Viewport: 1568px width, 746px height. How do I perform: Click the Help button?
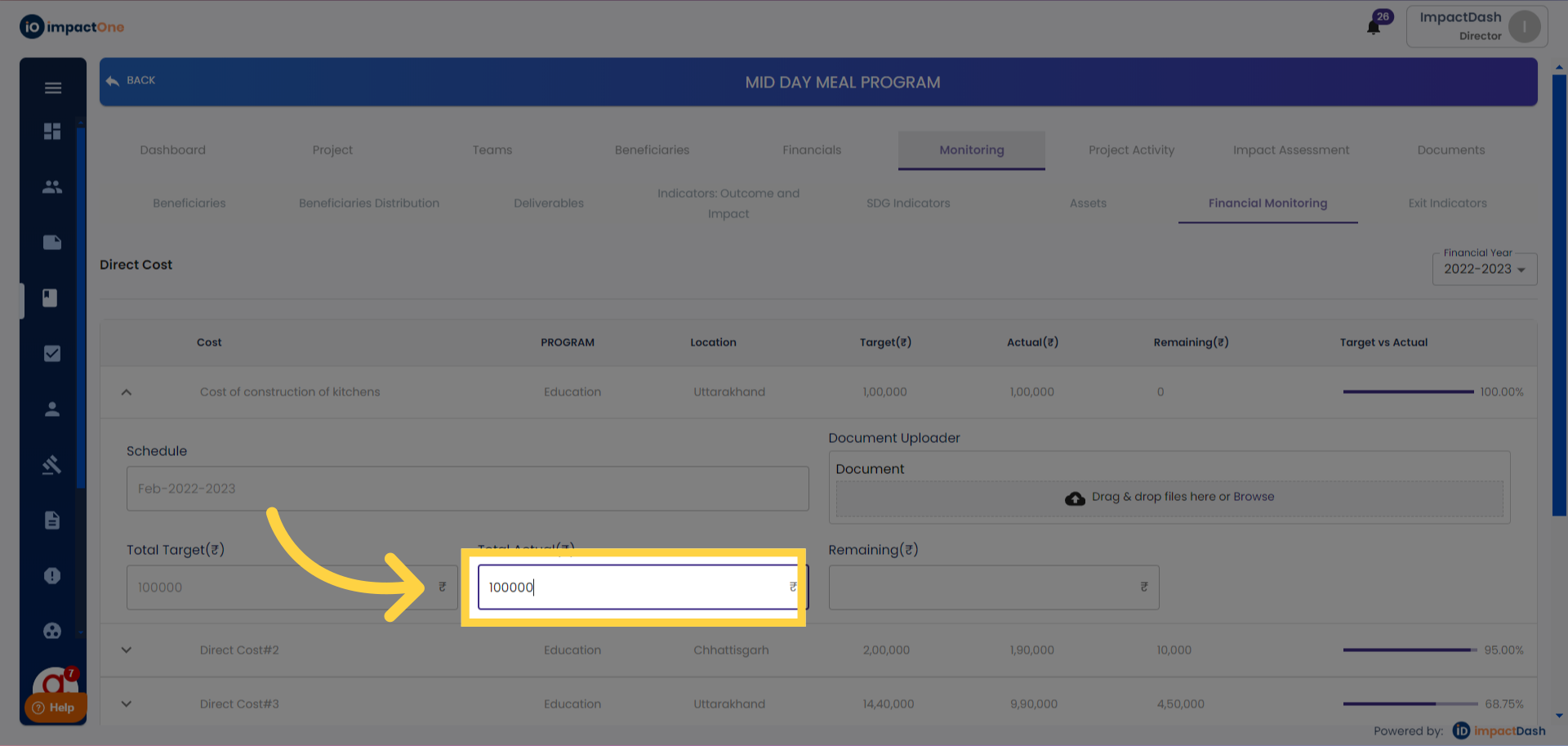pos(54,708)
